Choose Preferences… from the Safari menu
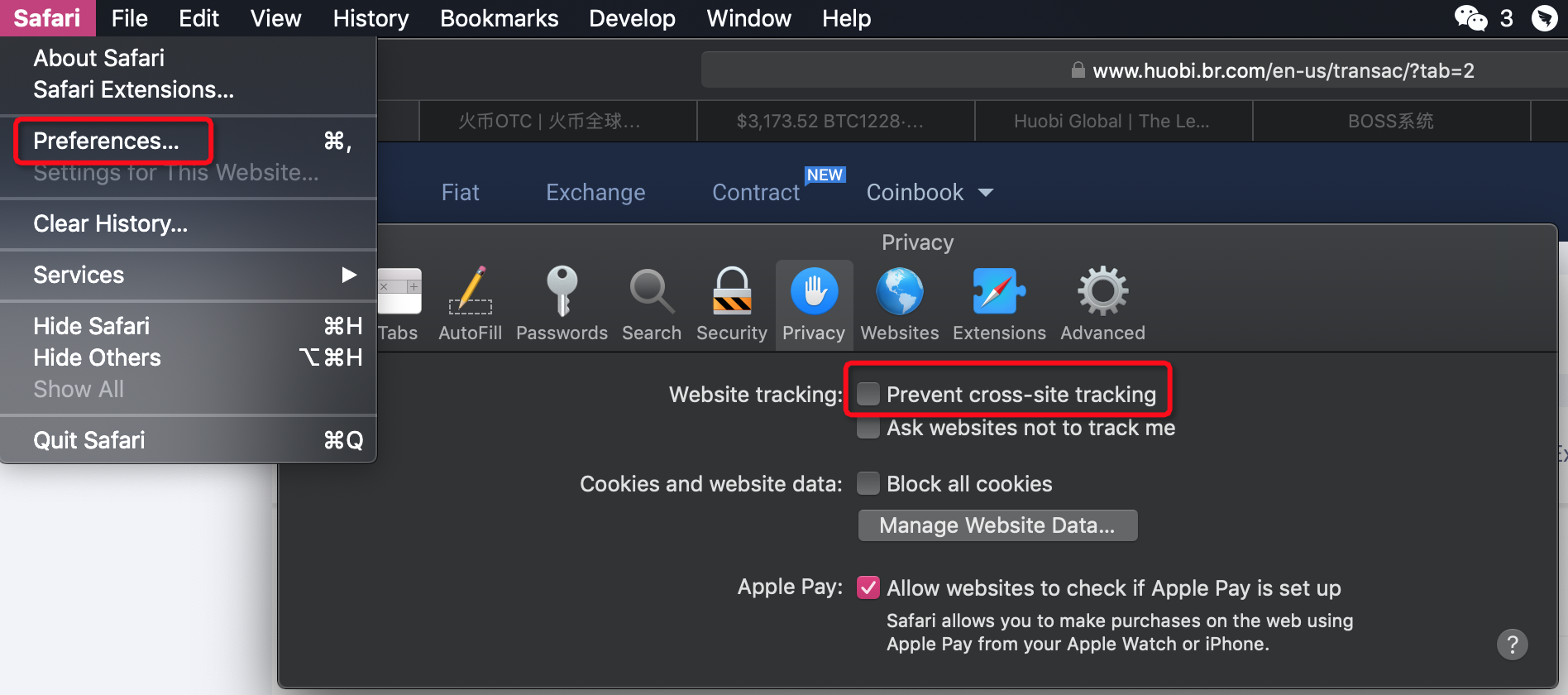1568x695 pixels. click(189, 141)
